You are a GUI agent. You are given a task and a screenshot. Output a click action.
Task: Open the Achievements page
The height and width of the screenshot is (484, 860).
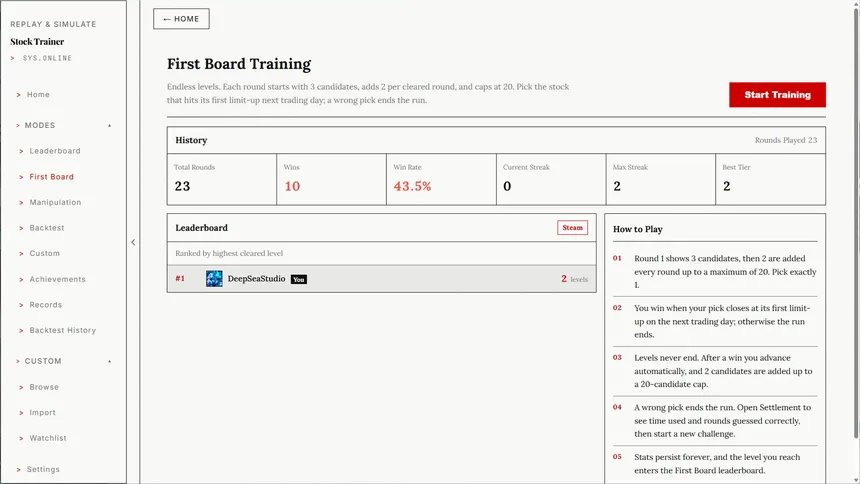point(58,279)
